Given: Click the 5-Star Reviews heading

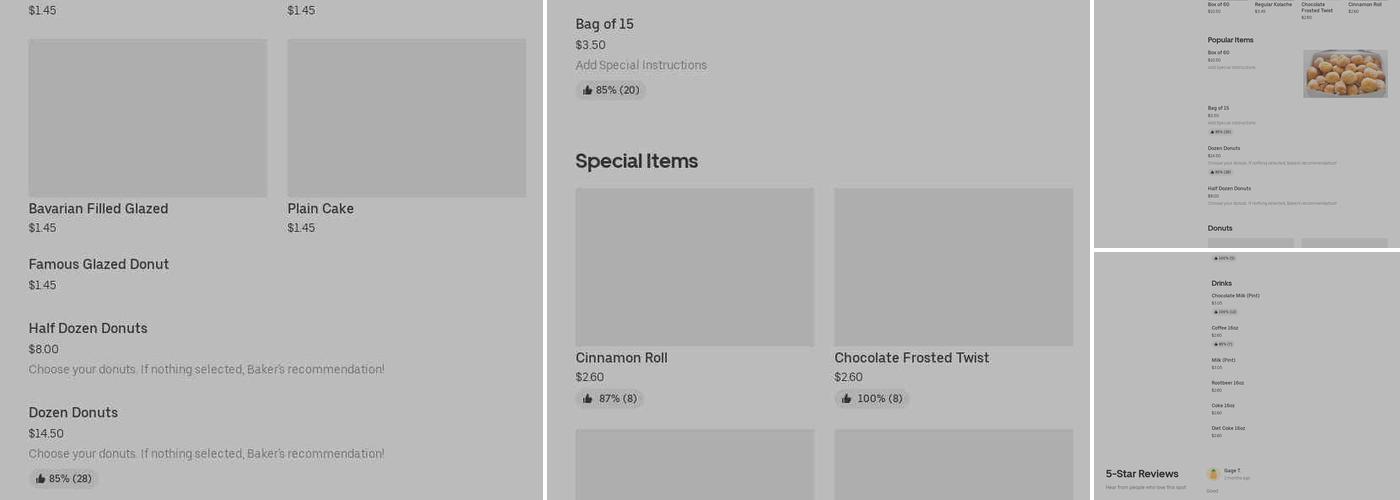Looking at the screenshot, I should [1141, 474].
